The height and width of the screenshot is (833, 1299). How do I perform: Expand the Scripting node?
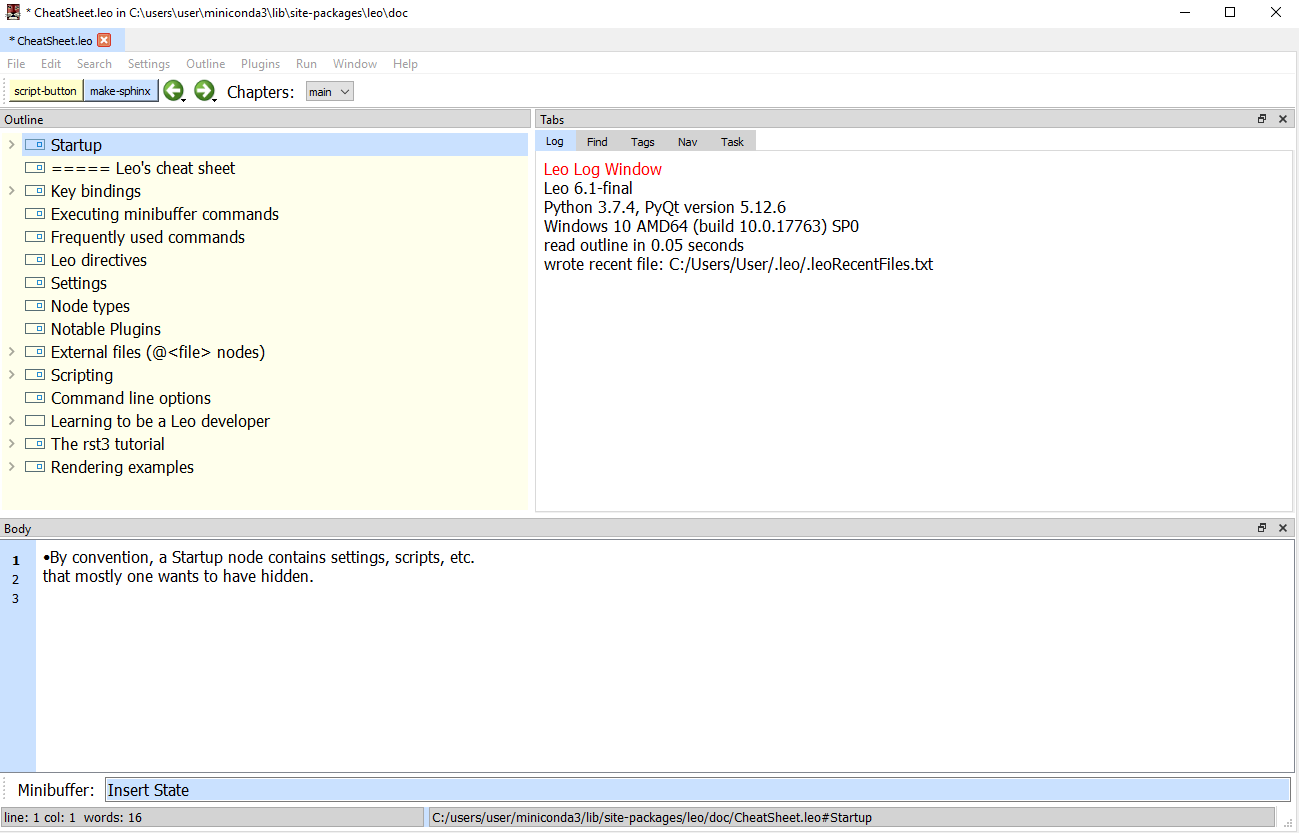click(11, 375)
